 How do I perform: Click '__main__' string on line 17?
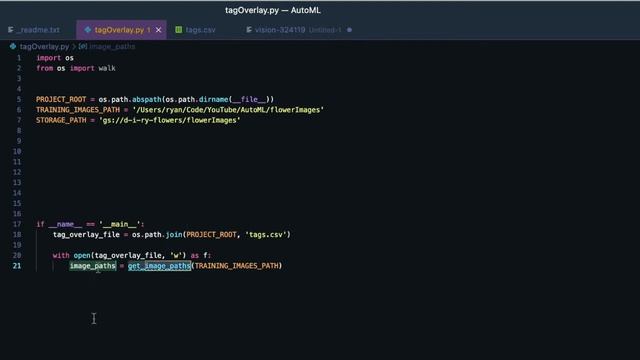120,224
